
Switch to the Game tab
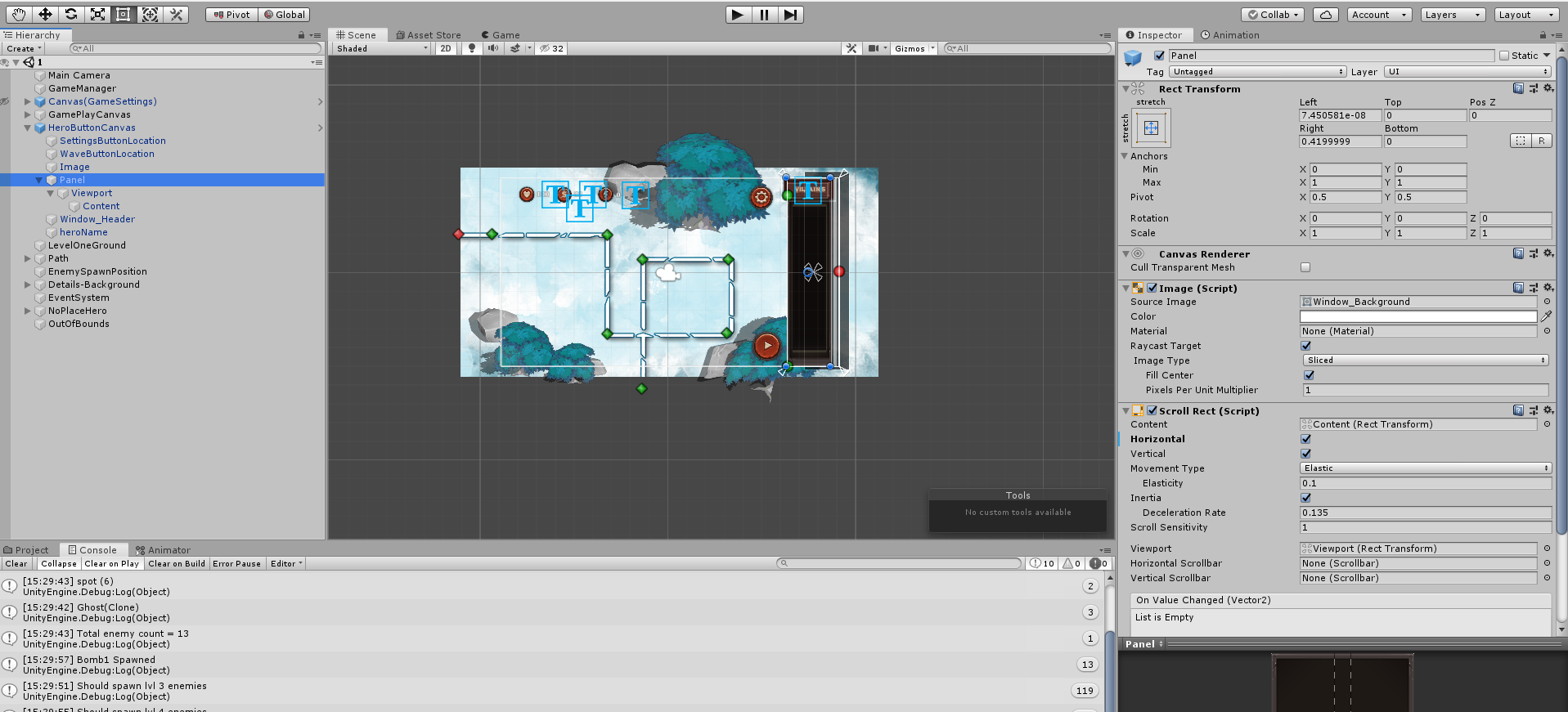pos(500,35)
